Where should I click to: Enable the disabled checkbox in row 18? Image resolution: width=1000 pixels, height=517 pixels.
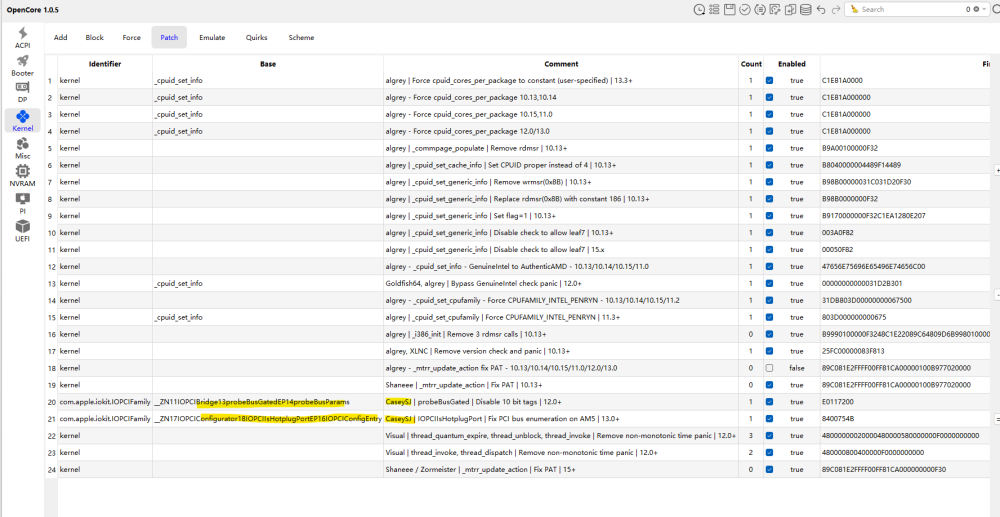(769, 368)
